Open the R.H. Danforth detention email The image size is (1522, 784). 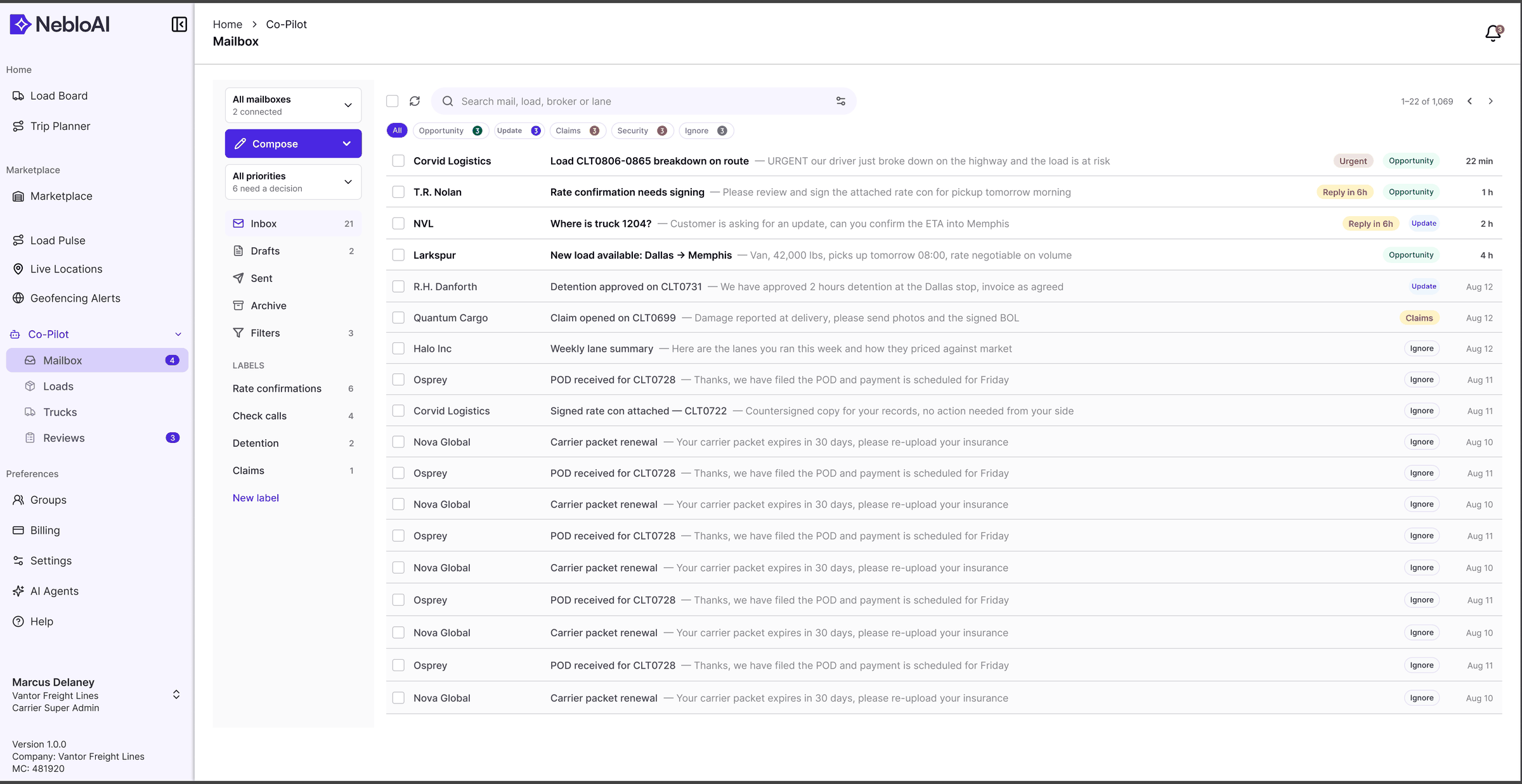[944, 286]
